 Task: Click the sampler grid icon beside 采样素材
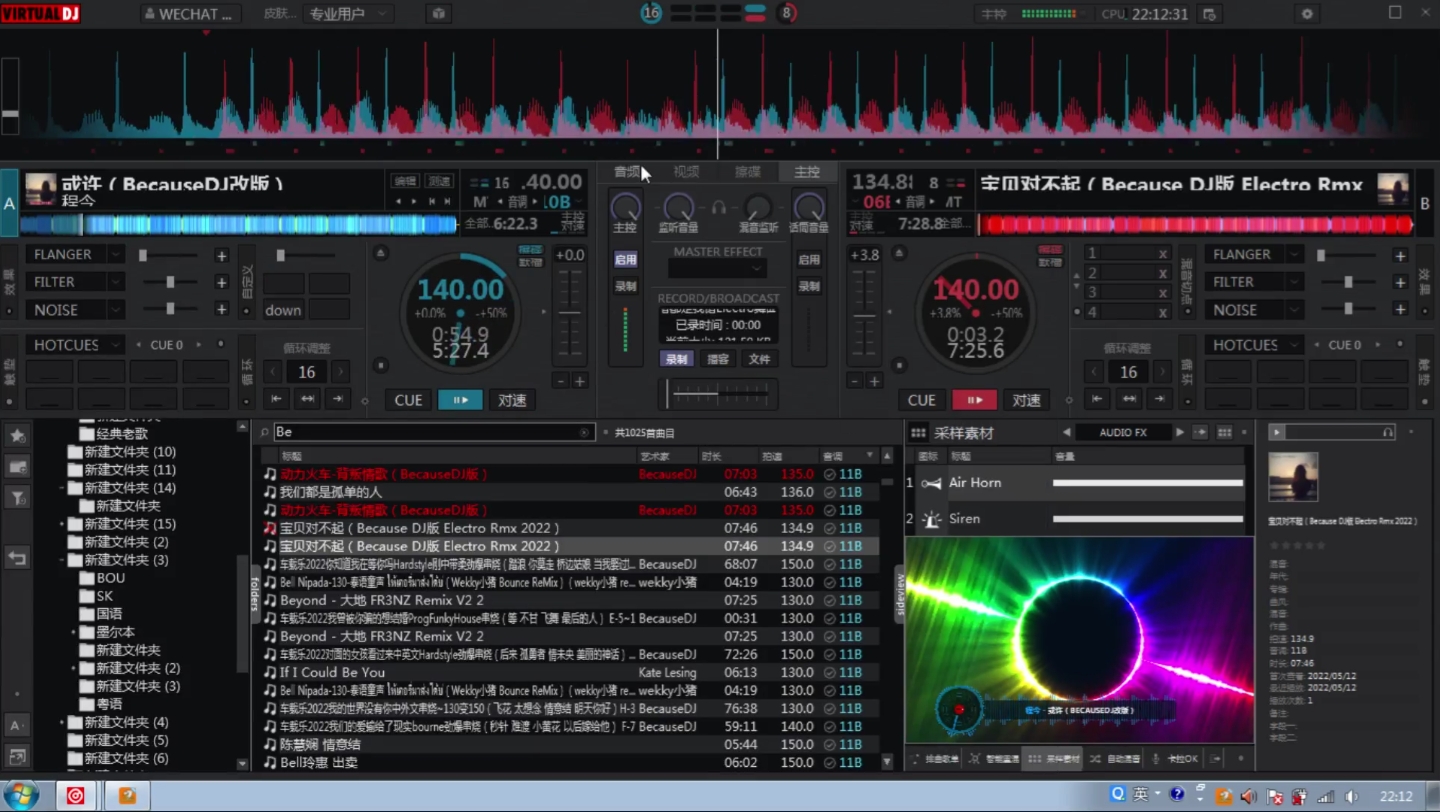[918, 433]
